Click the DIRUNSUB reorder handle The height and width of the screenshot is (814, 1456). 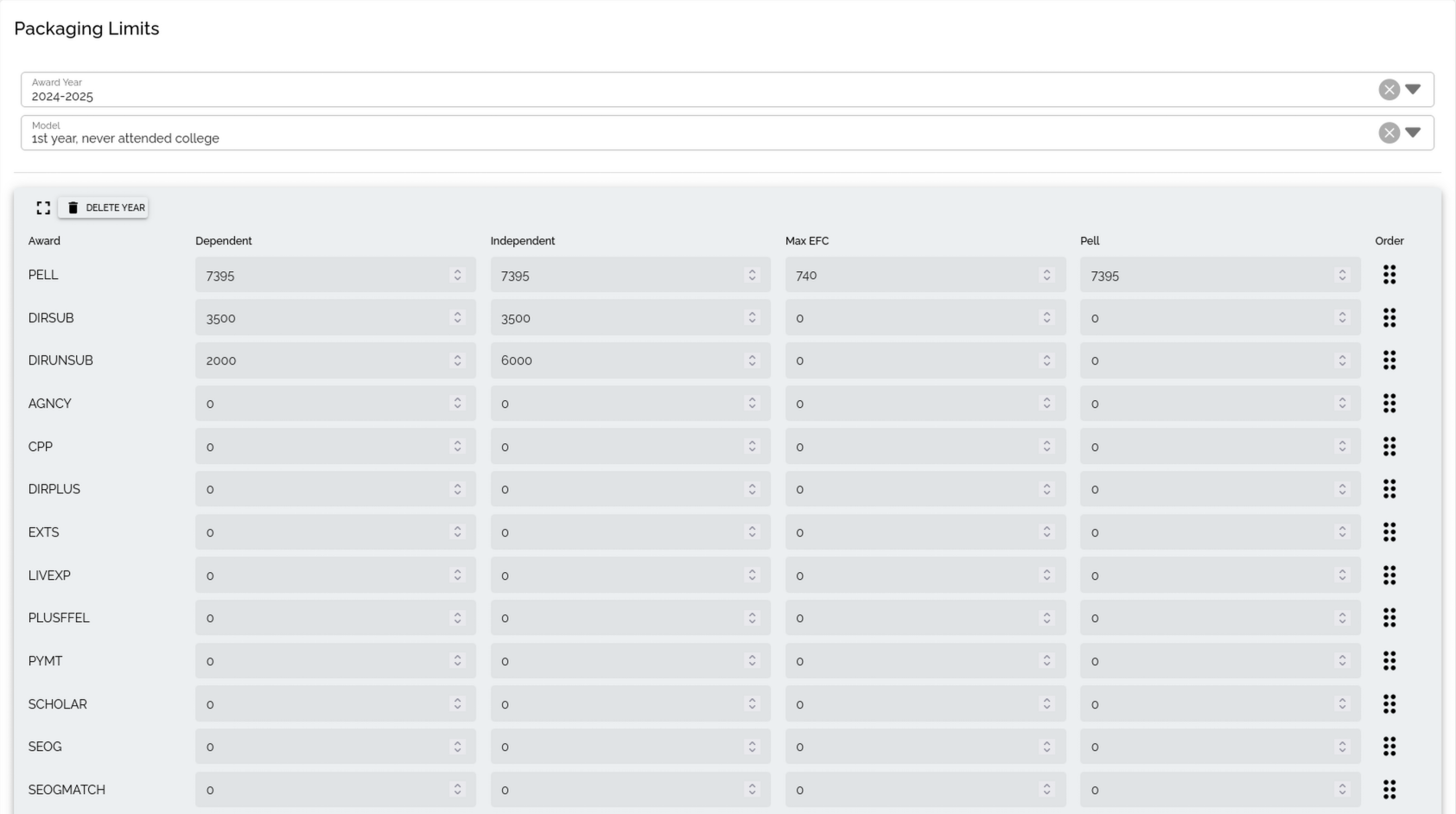pos(1389,360)
